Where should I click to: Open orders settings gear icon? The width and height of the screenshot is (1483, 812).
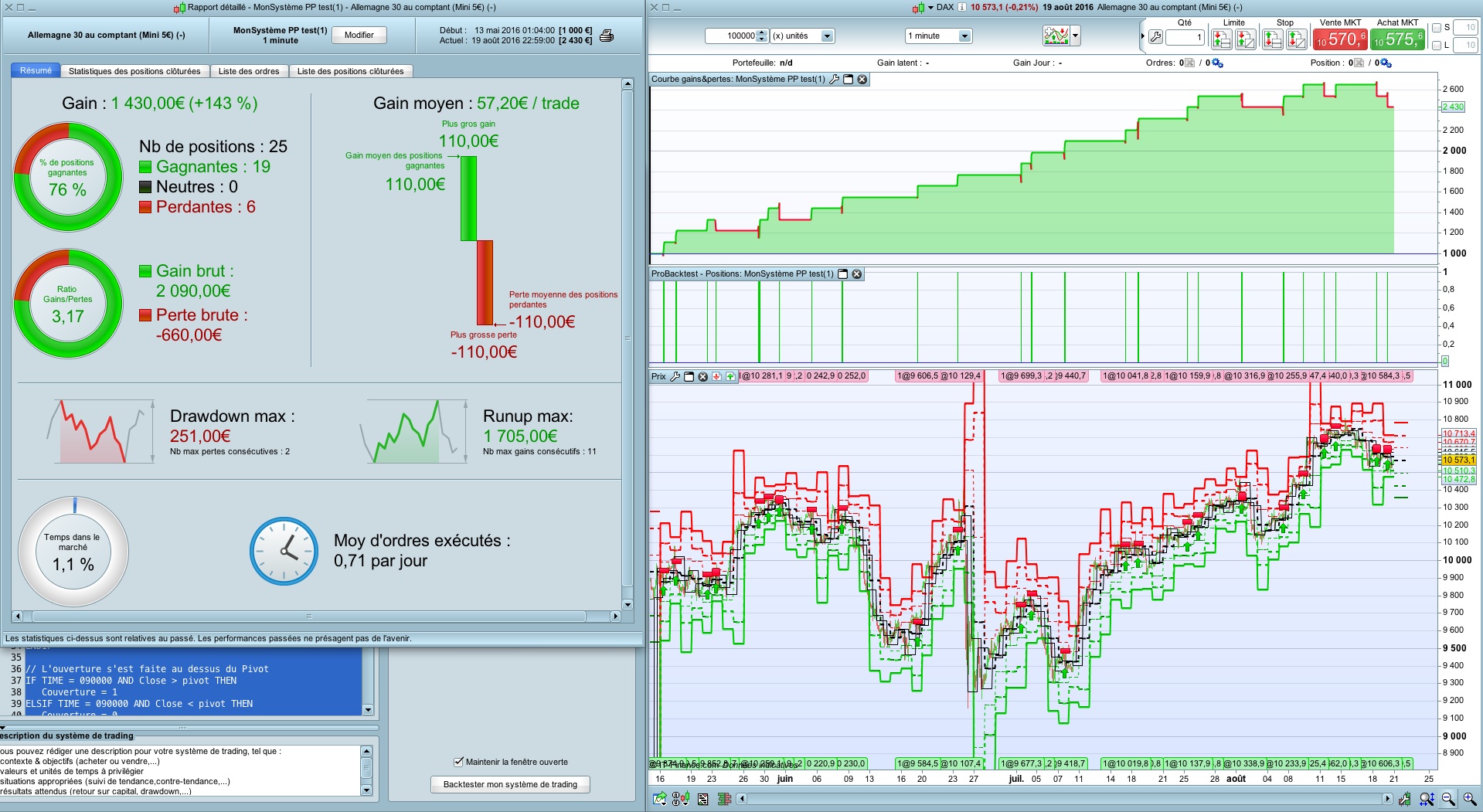click(x=1217, y=63)
